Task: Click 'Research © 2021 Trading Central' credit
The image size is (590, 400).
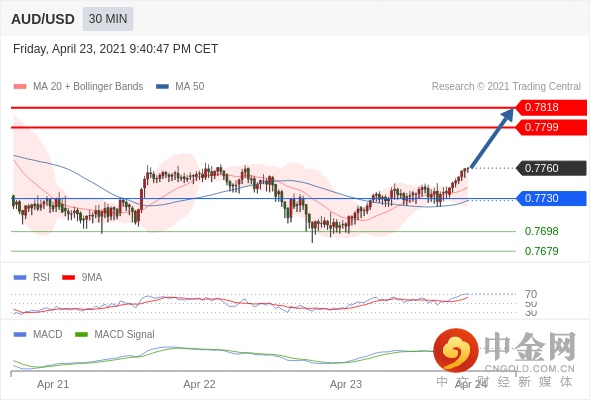Action: coord(506,87)
